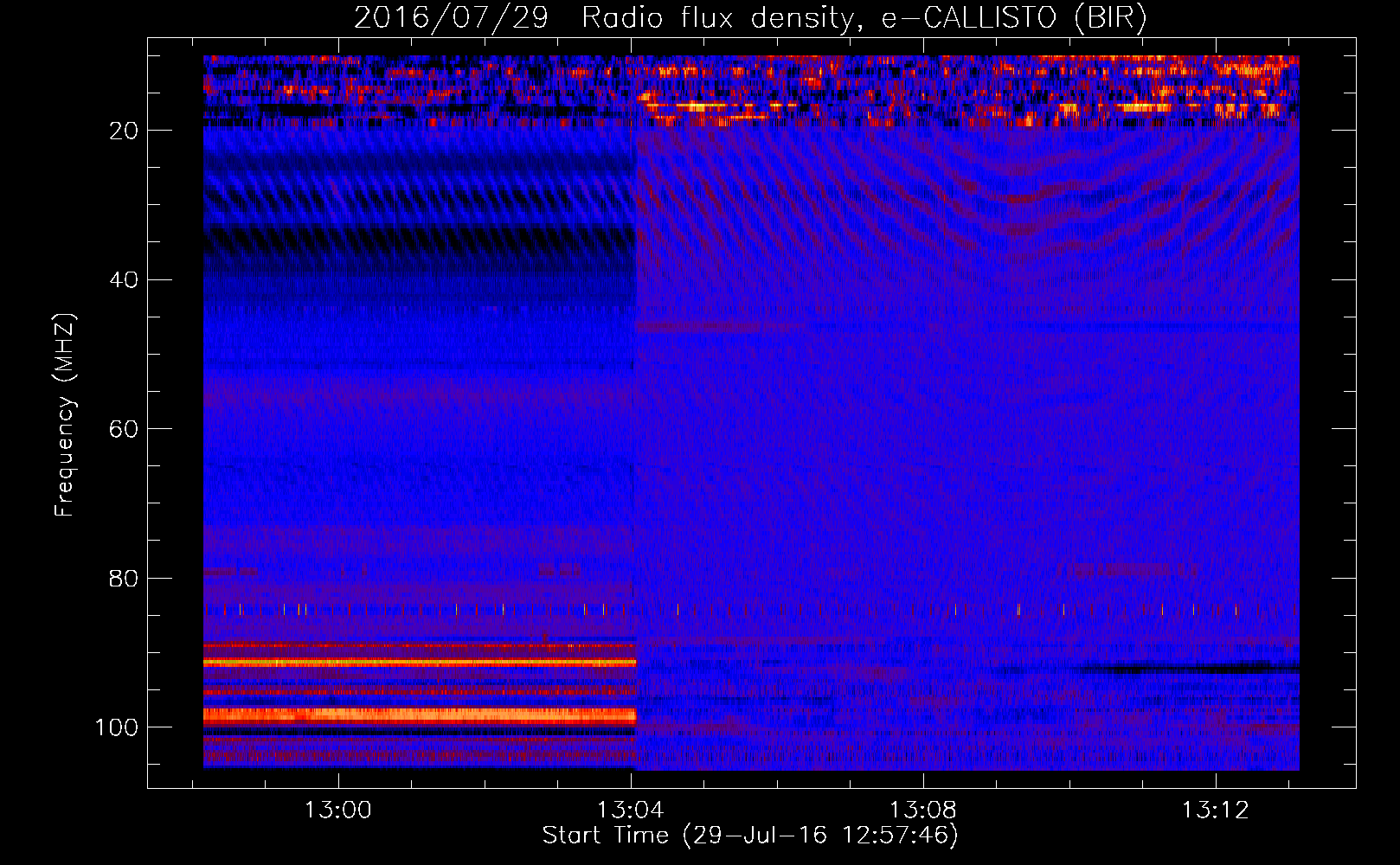
Task: Click the "20" frequency tick label
Action: [x=124, y=131]
